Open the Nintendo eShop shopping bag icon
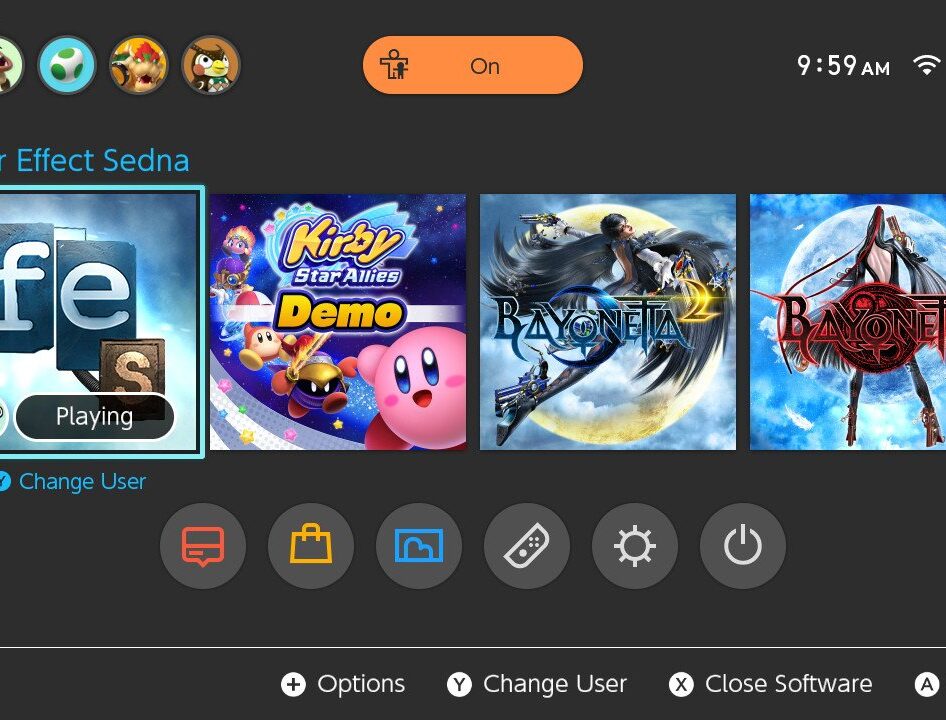 point(311,546)
